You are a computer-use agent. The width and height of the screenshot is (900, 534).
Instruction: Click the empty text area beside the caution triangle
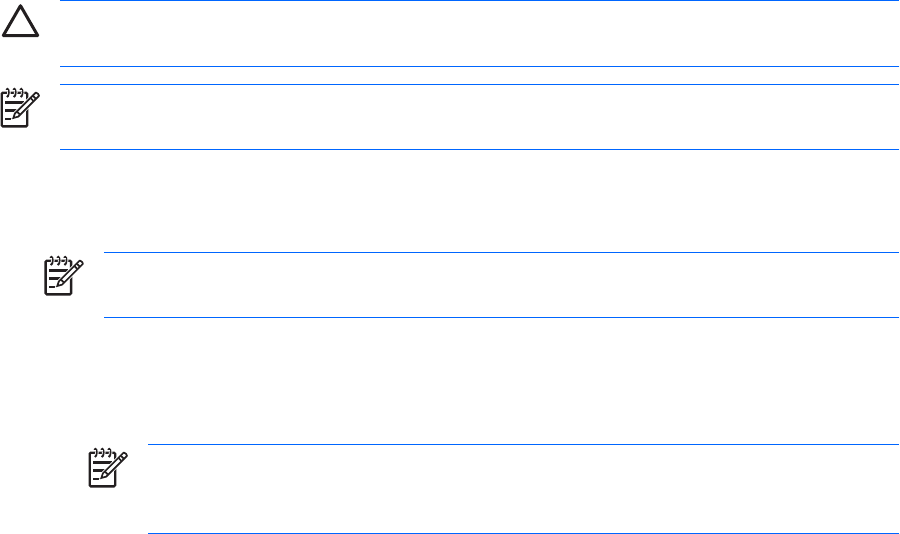(x=480, y=34)
